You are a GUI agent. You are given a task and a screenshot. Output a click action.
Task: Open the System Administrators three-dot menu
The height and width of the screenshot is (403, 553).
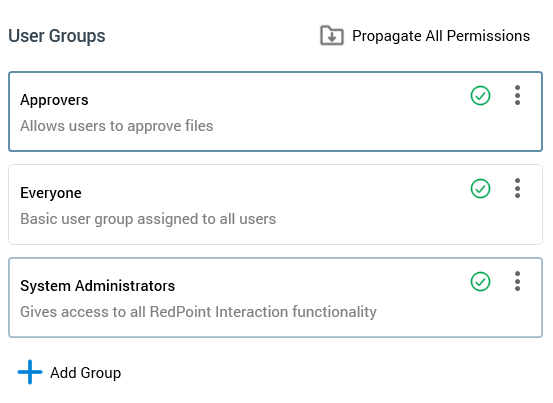517,281
